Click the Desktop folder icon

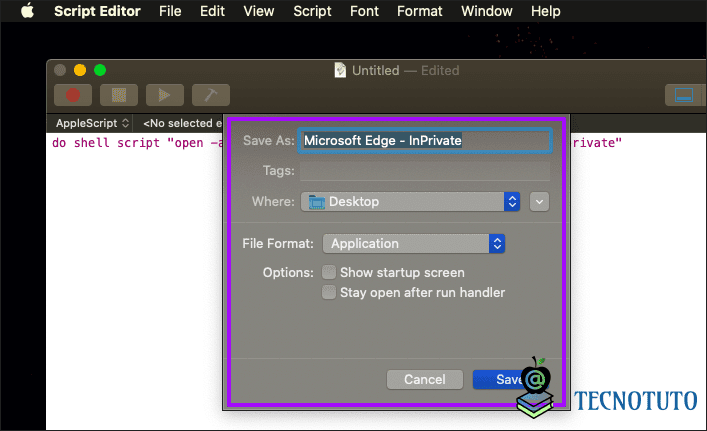click(x=317, y=202)
